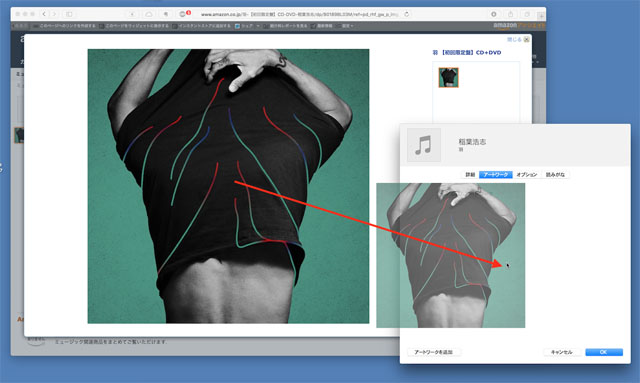
Task: Open the new tab plus icon
Action: pos(541,16)
